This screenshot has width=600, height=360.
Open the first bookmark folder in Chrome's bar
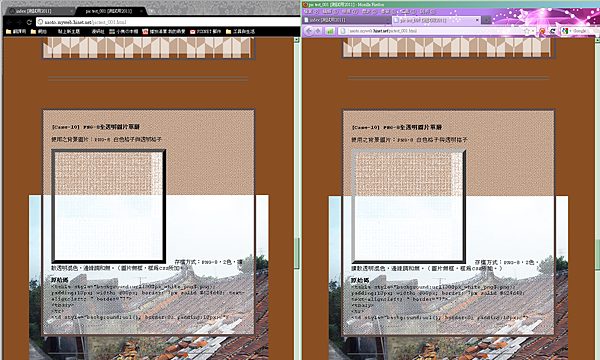16,31
